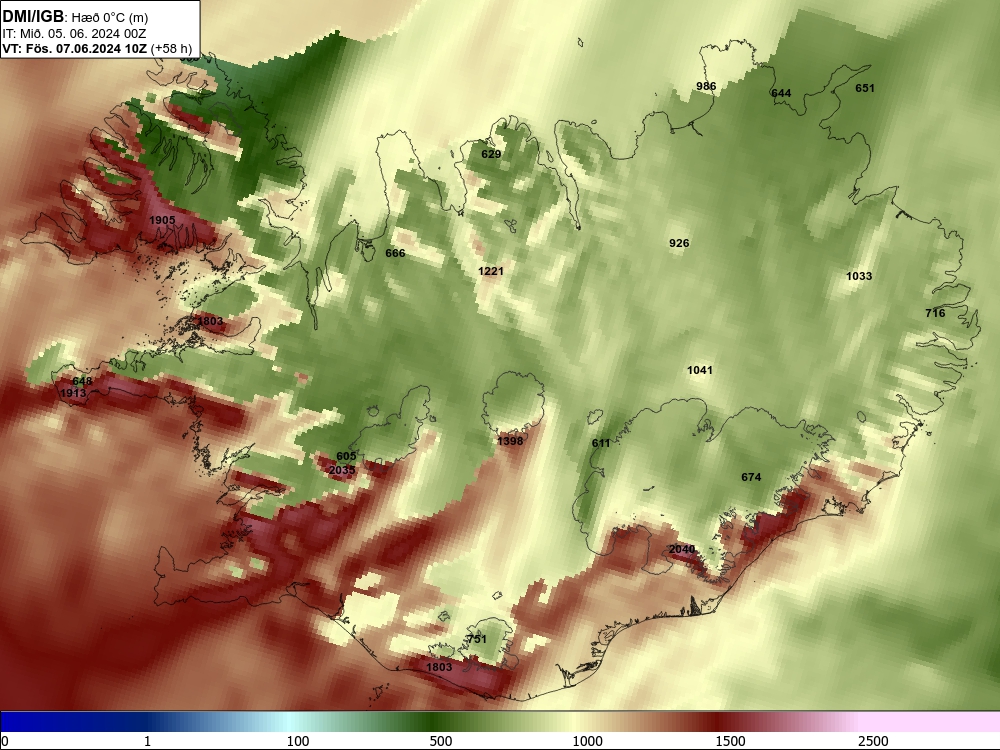The height and width of the screenshot is (750, 1000).
Task: Select the 651 map label
Action: click(x=865, y=88)
